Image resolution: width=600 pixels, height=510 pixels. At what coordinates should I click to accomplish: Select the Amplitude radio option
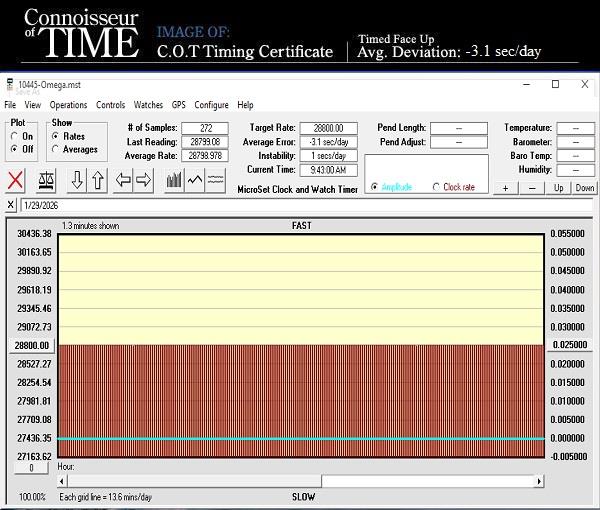[375, 187]
